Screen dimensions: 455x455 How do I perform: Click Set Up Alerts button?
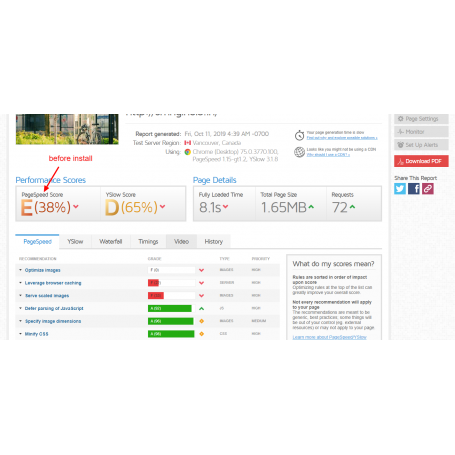421,145
